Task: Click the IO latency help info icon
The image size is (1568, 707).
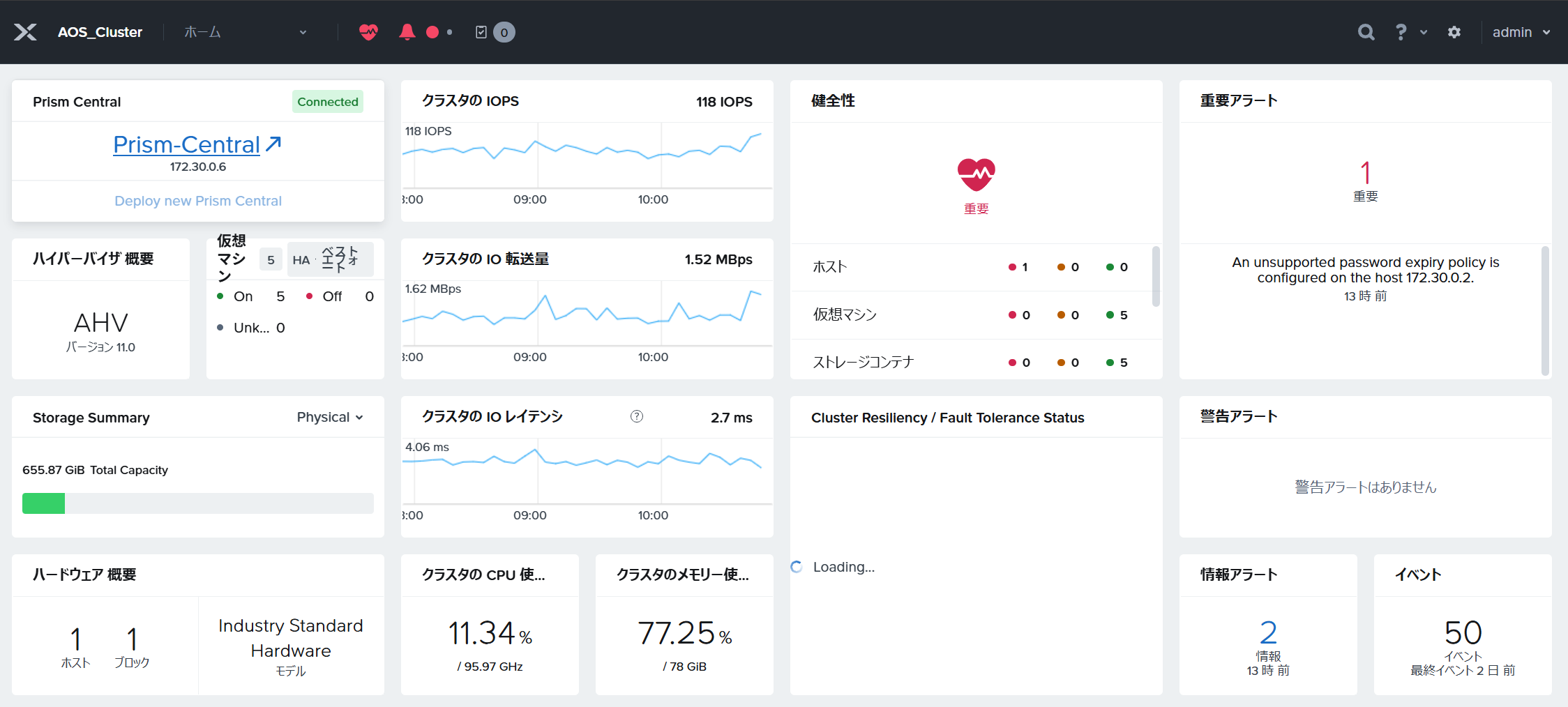Action: click(x=637, y=416)
